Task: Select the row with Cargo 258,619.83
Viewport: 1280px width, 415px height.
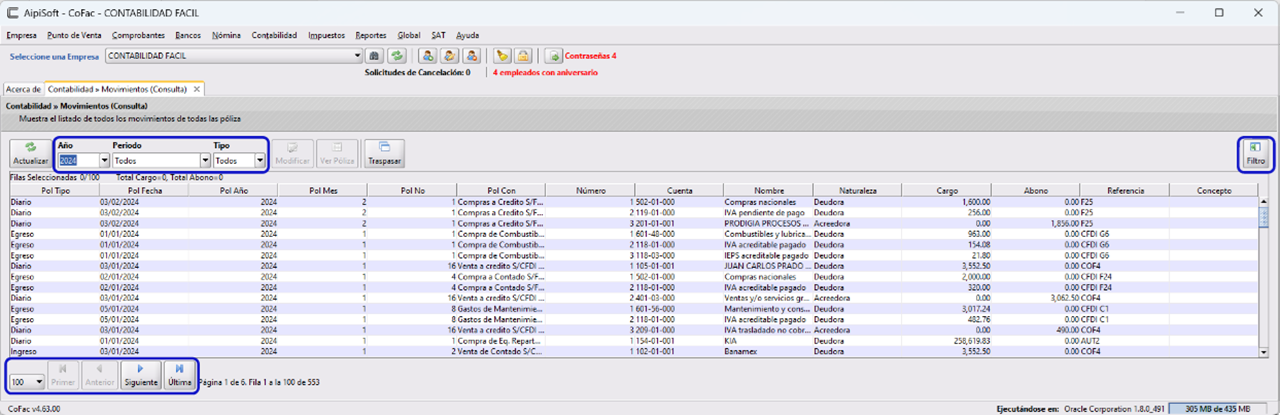Action: pyautogui.click(x=634, y=341)
